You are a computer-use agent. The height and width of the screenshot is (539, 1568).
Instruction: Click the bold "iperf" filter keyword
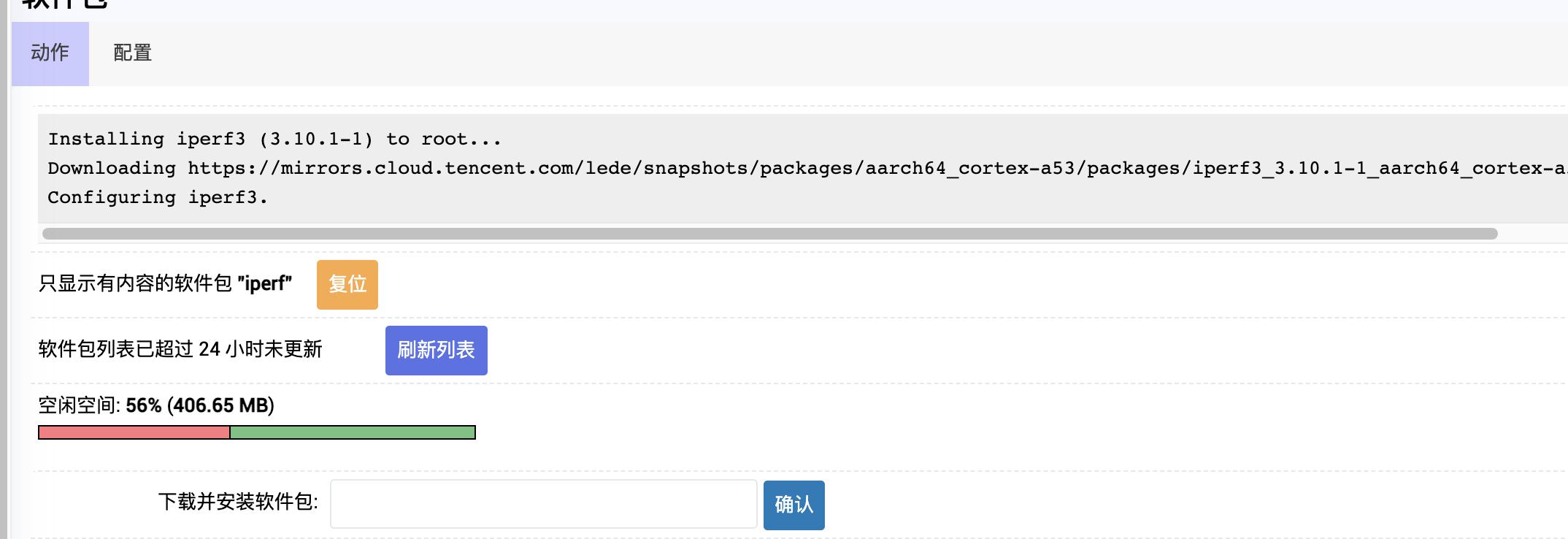coord(265,283)
